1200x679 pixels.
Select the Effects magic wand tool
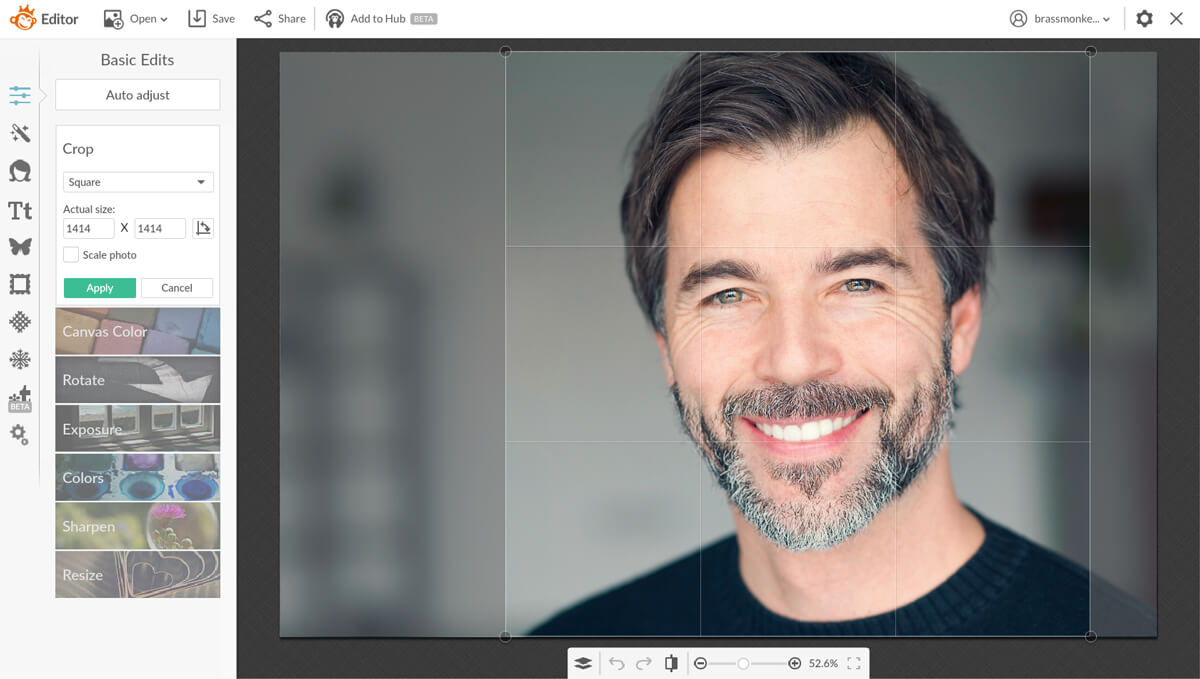(20, 132)
